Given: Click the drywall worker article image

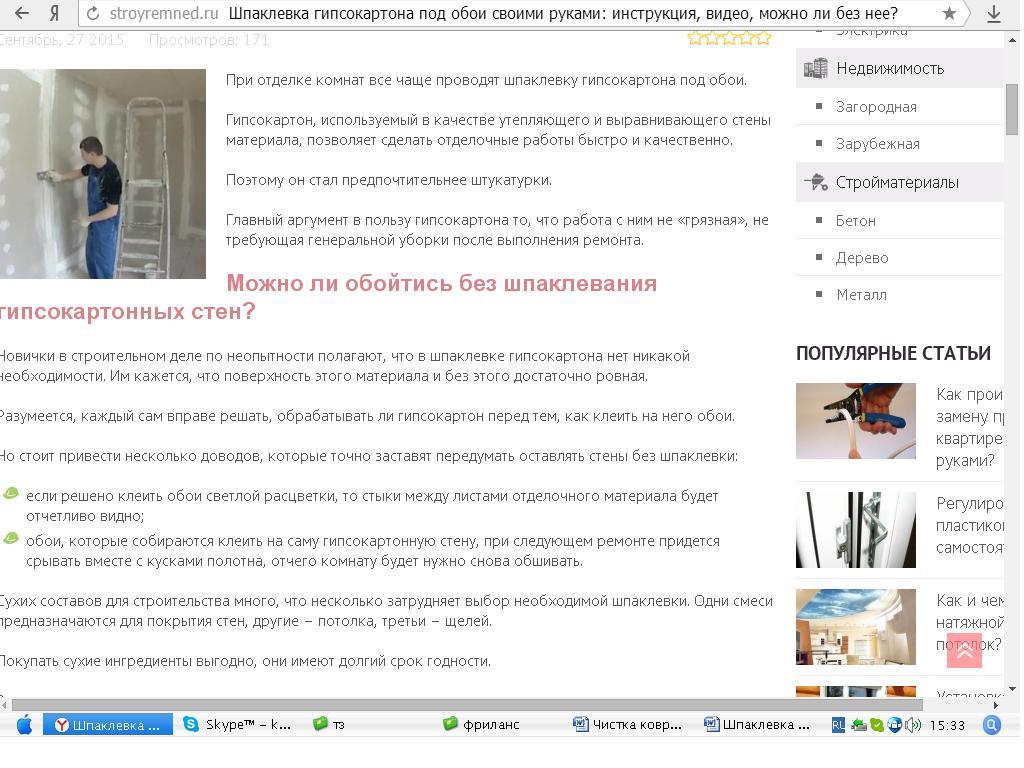Looking at the screenshot, I should (103, 174).
